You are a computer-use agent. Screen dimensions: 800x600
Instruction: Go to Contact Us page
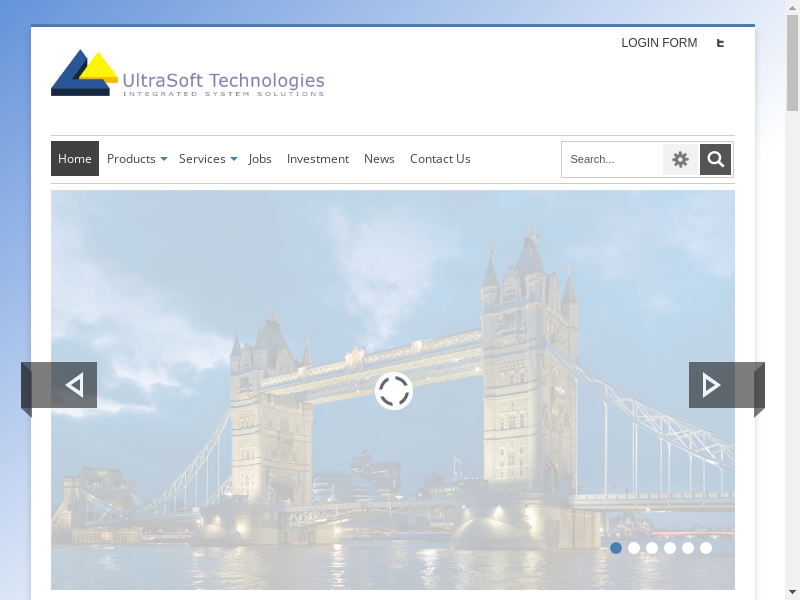click(440, 159)
